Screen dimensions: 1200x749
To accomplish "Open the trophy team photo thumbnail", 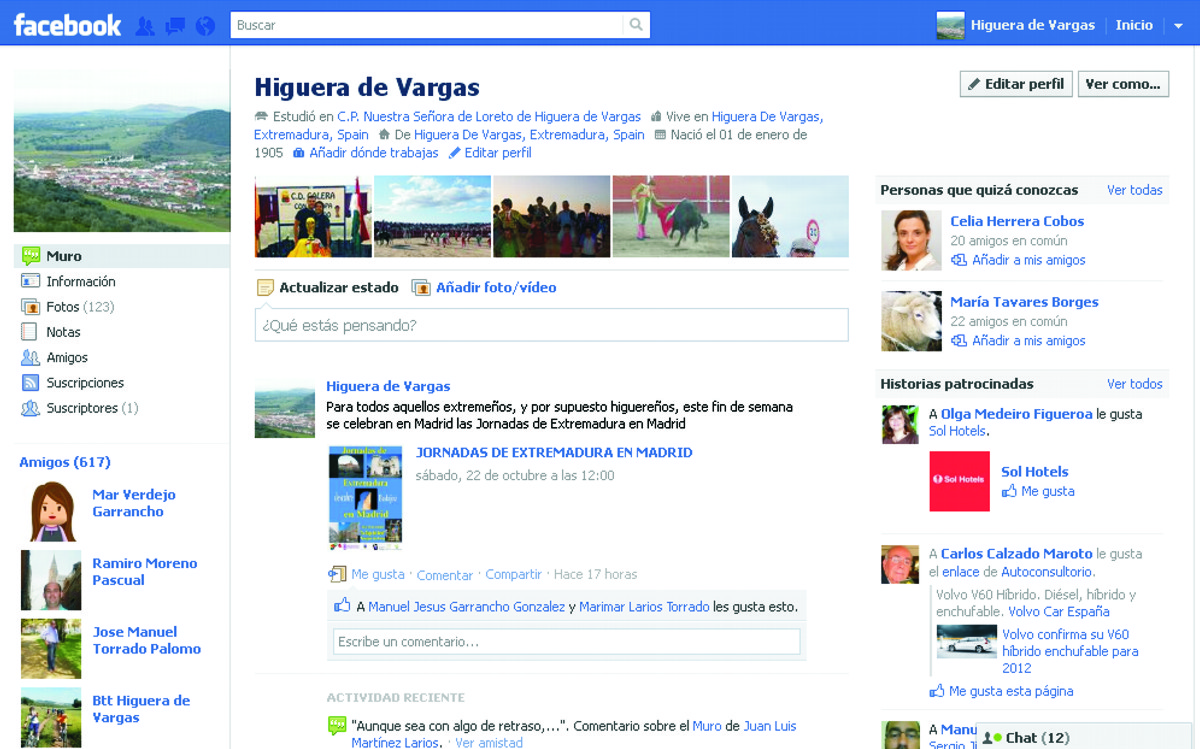I will coord(313,217).
